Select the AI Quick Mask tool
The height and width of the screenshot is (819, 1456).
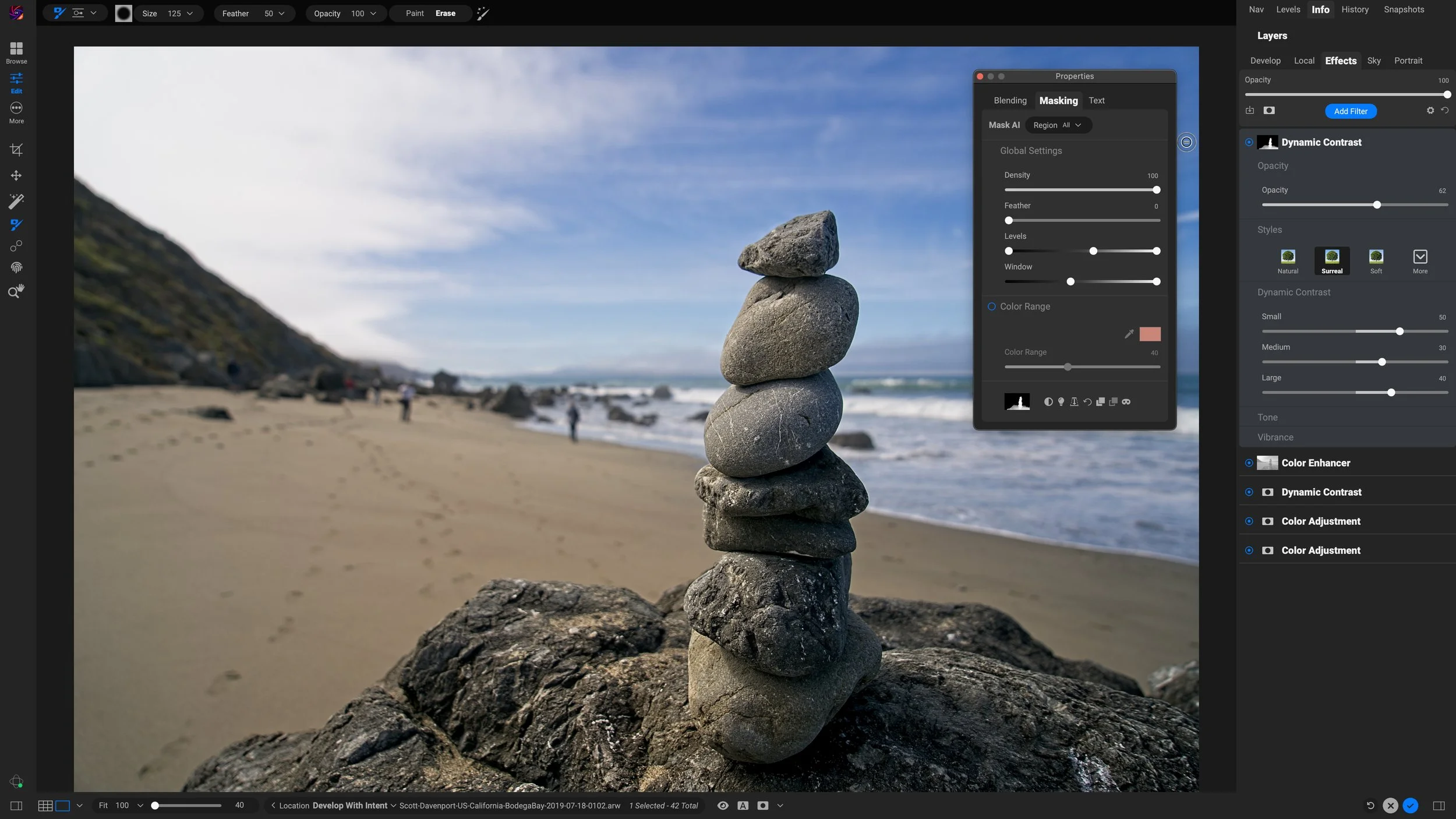16,200
